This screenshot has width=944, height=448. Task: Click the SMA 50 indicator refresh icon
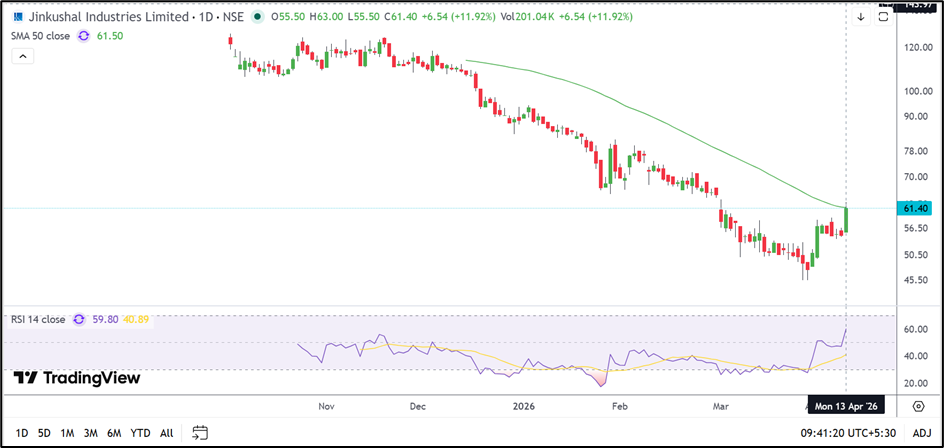(83, 35)
